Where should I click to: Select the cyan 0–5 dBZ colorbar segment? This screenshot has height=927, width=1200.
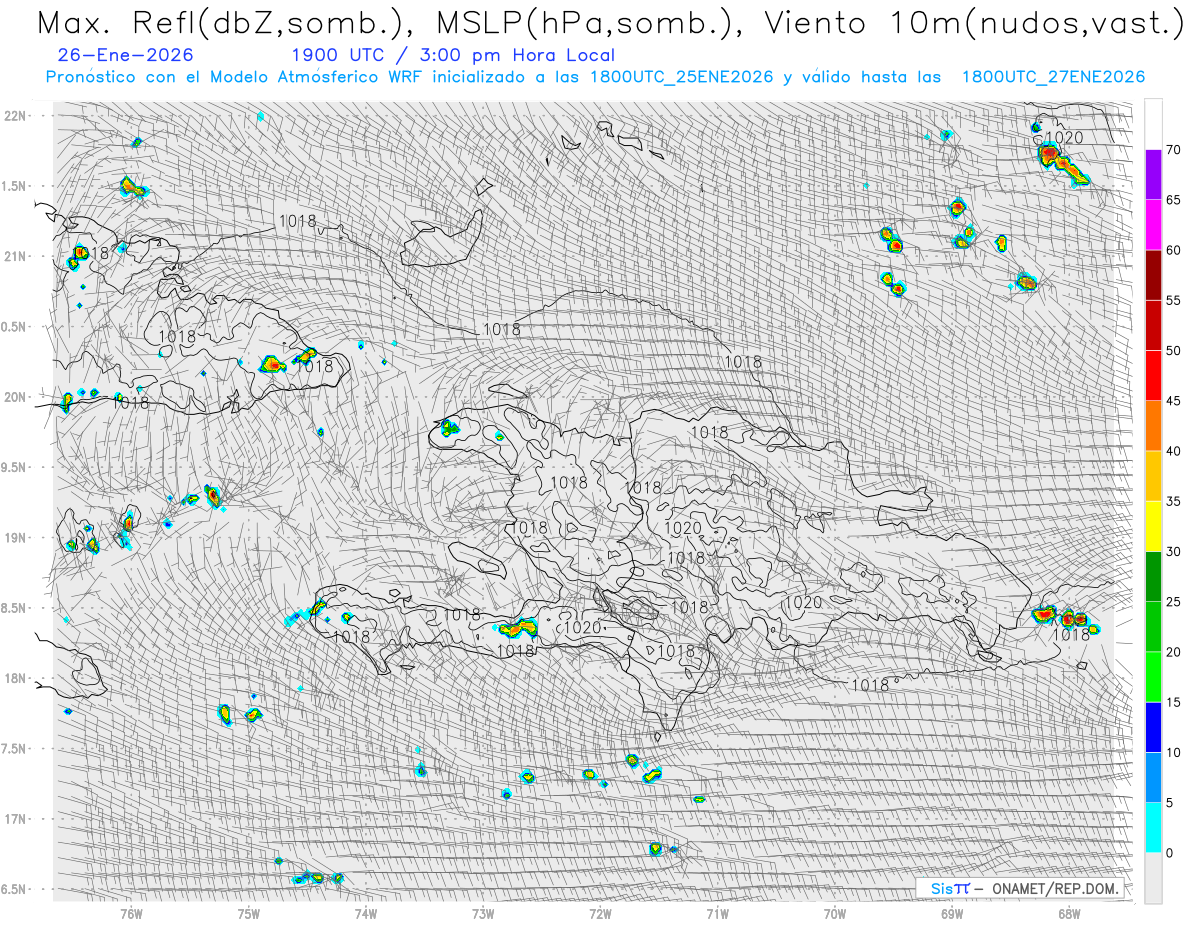point(1153,828)
